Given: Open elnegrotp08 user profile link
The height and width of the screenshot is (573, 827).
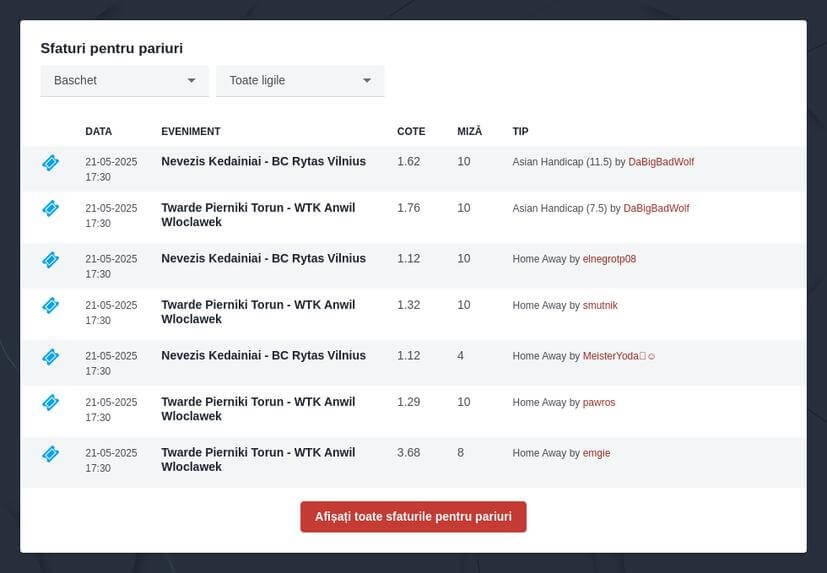Looking at the screenshot, I should [x=609, y=259].
